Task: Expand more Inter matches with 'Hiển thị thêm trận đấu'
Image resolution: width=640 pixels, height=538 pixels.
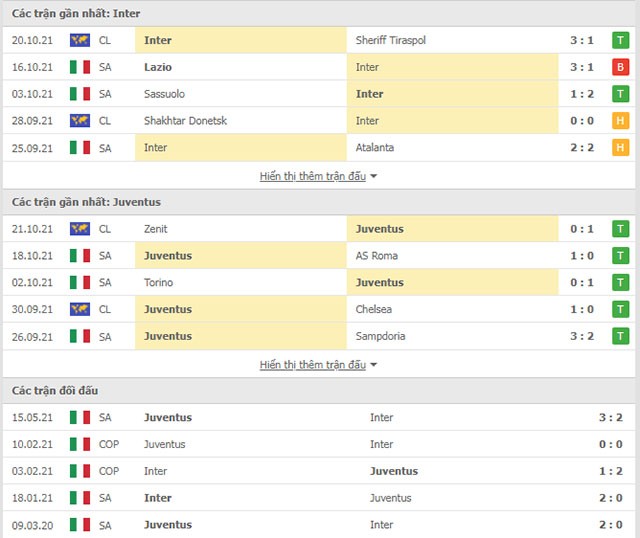Action: coord(312,176)
